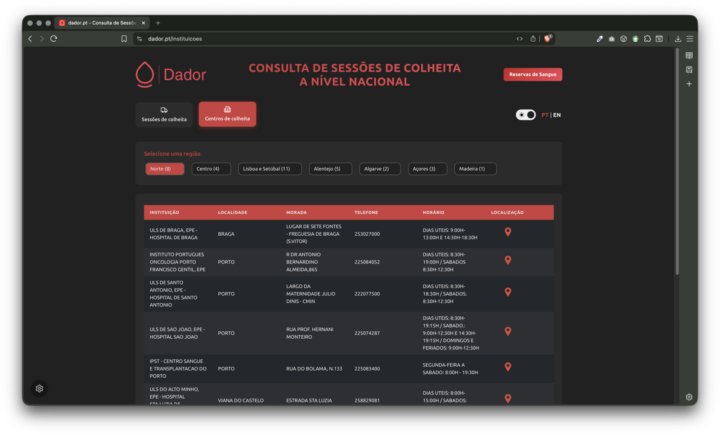This screenshot has height=435, width=720.
Task: Filter by Açores (3) region
Action: coord(427,169)
